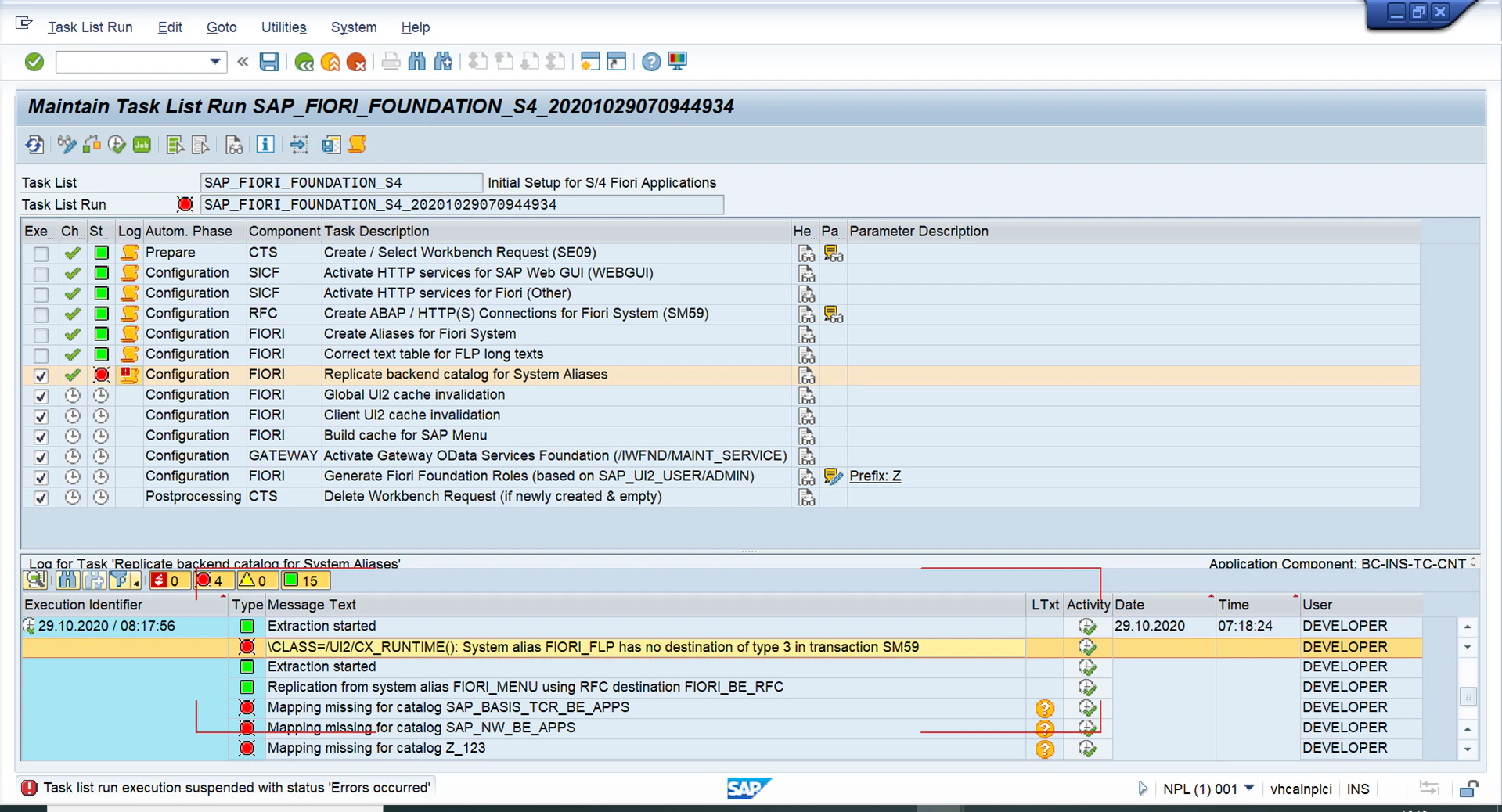This screenshot has width=1502, height=812.
Task: Click the Save disk icon
Action: 269,62
